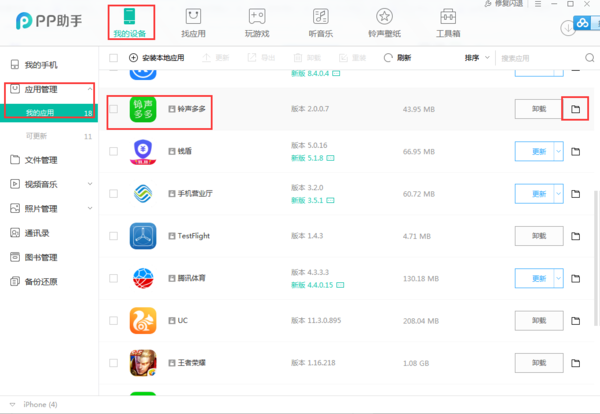Click the blue cloud icon
This screenshot has width=600, height=414.
[582, 23]
